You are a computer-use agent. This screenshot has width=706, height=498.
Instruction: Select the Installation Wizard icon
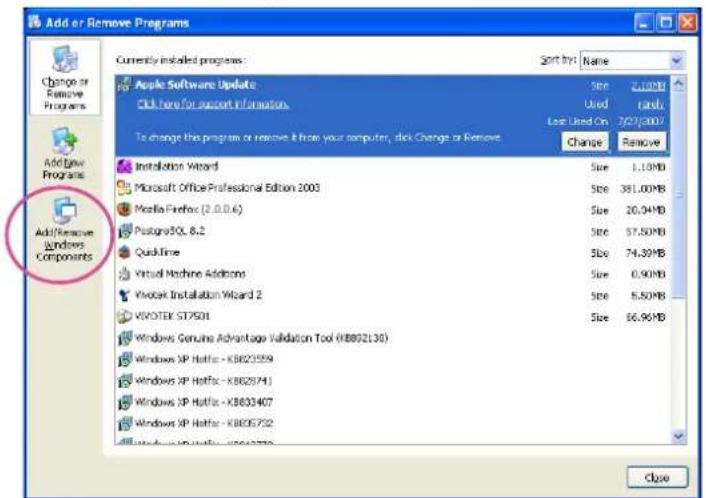tap(124, 167)
